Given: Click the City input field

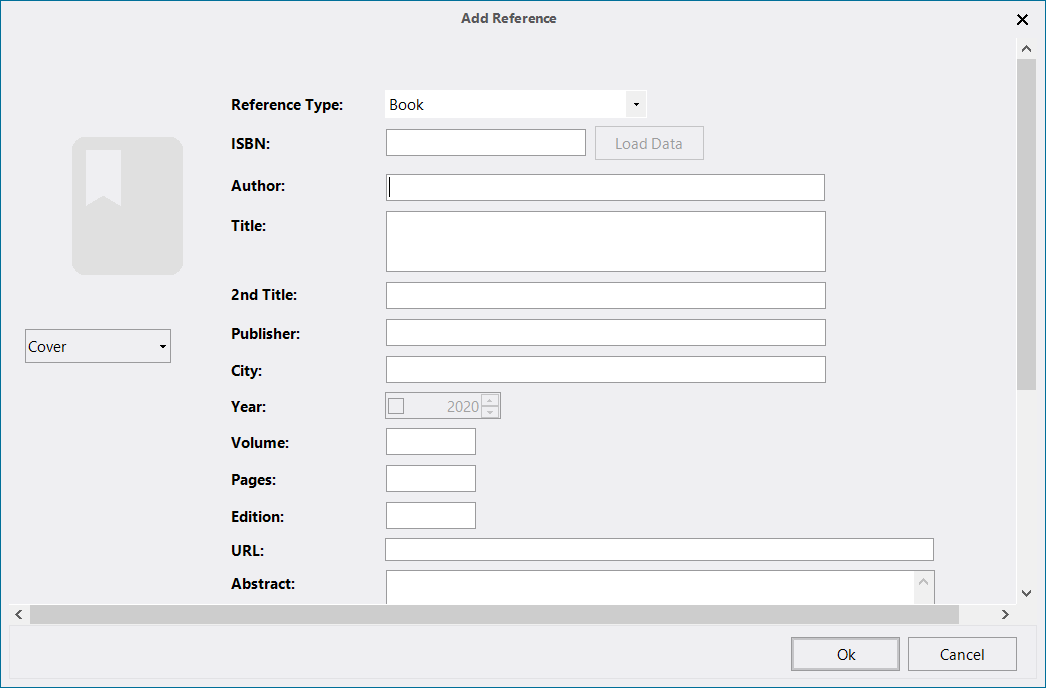Looking at the screenshot, I should pyautogui.click(x=605, y=370).
